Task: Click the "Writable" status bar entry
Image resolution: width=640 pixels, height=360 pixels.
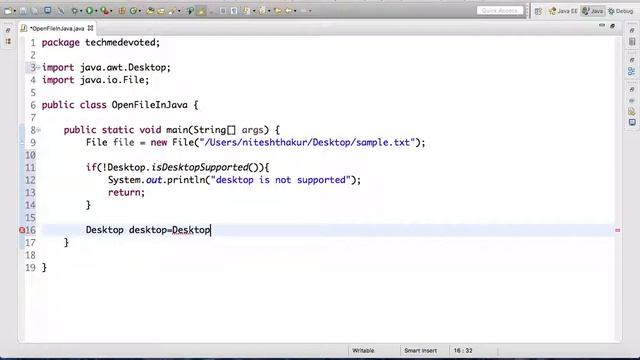Action: (363, 351)
